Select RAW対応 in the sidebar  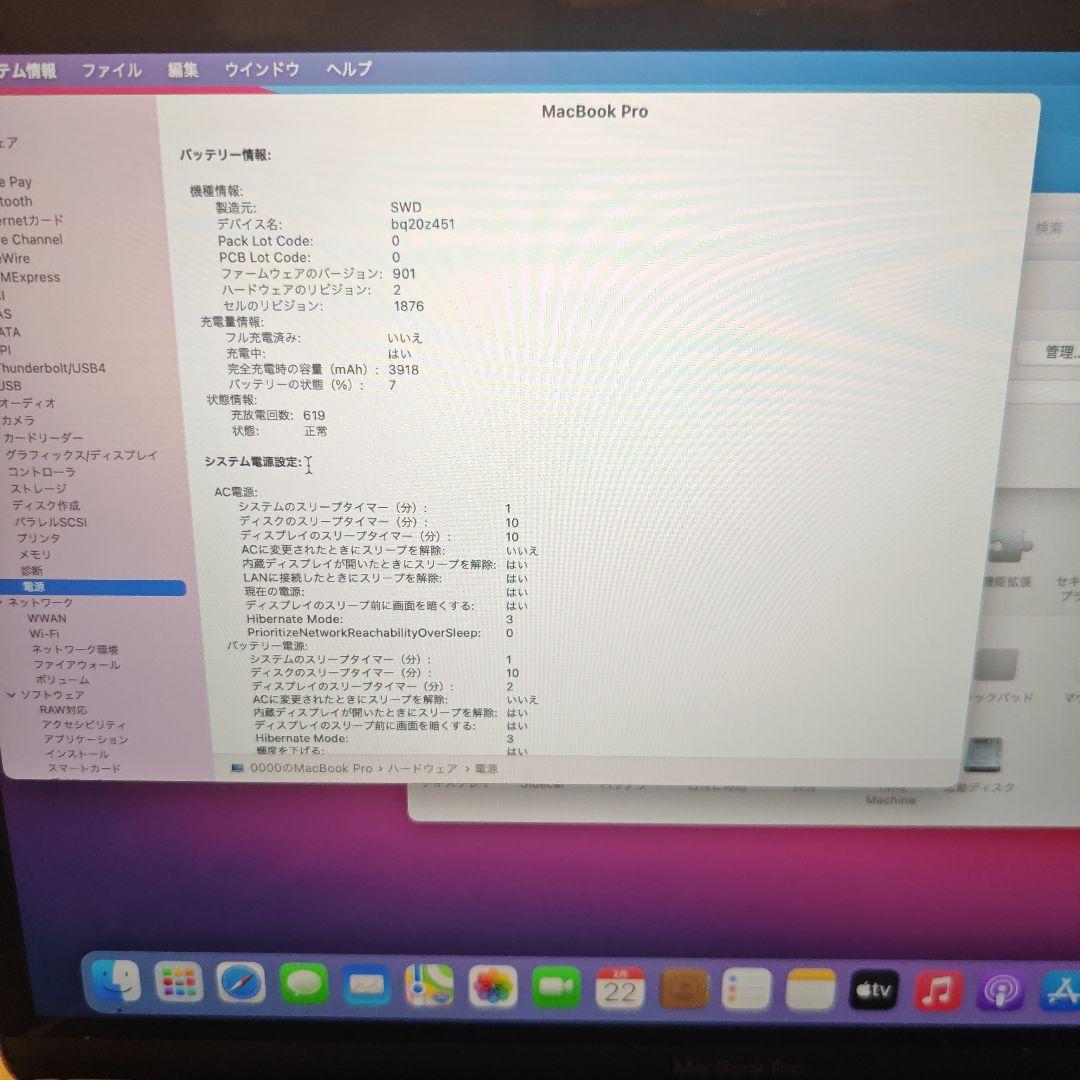[x=63, y=709]
